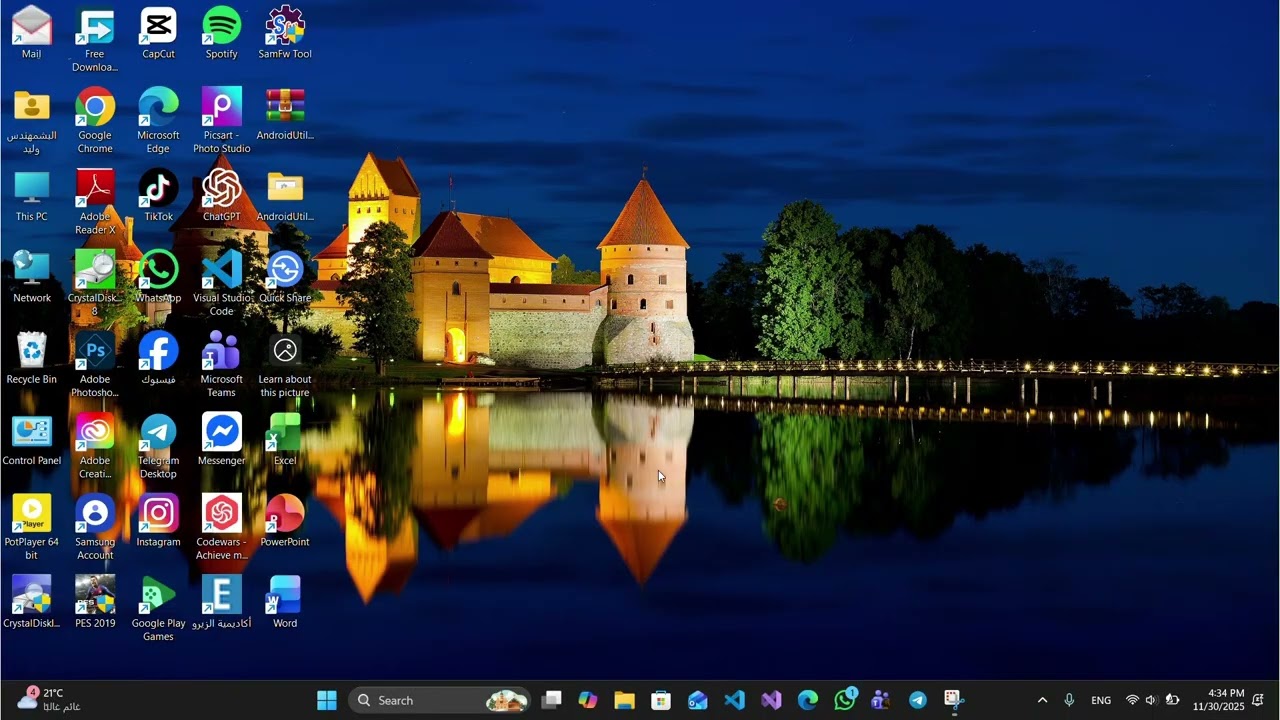Launch Copilot from the taskbar

(588, 700)
